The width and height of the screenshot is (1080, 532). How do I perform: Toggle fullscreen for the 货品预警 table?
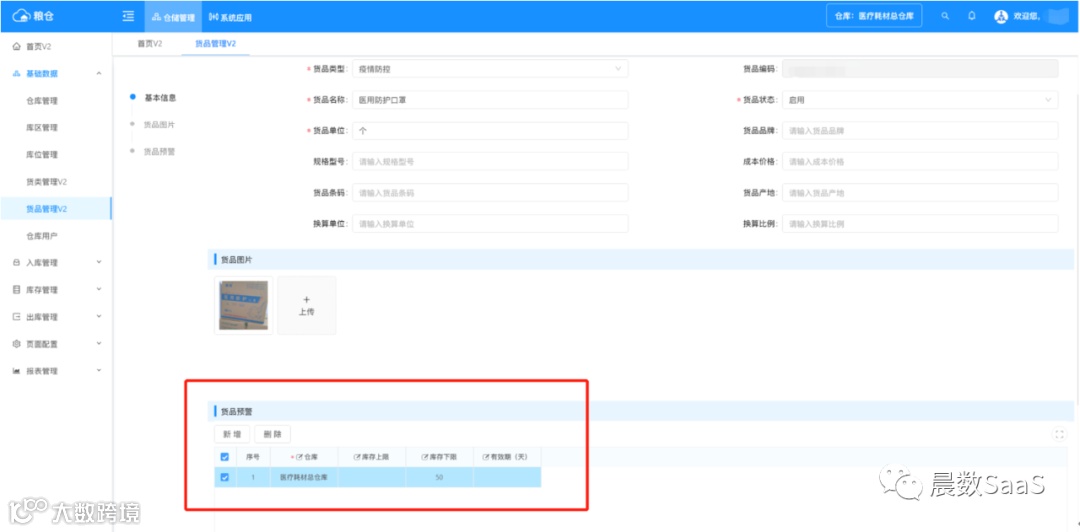tap(1059, 434)
